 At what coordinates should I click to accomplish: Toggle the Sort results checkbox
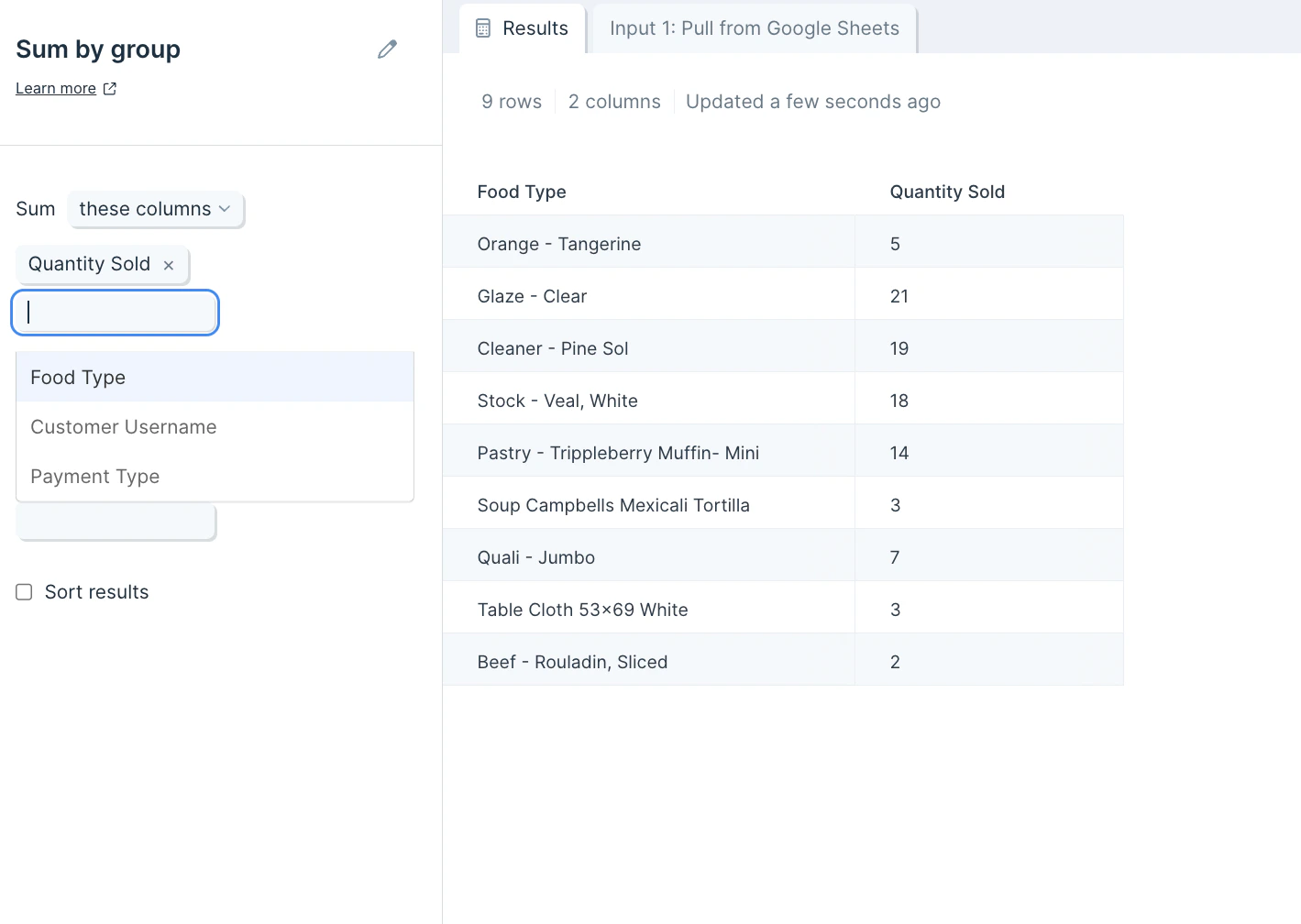[x=24, y=592]
